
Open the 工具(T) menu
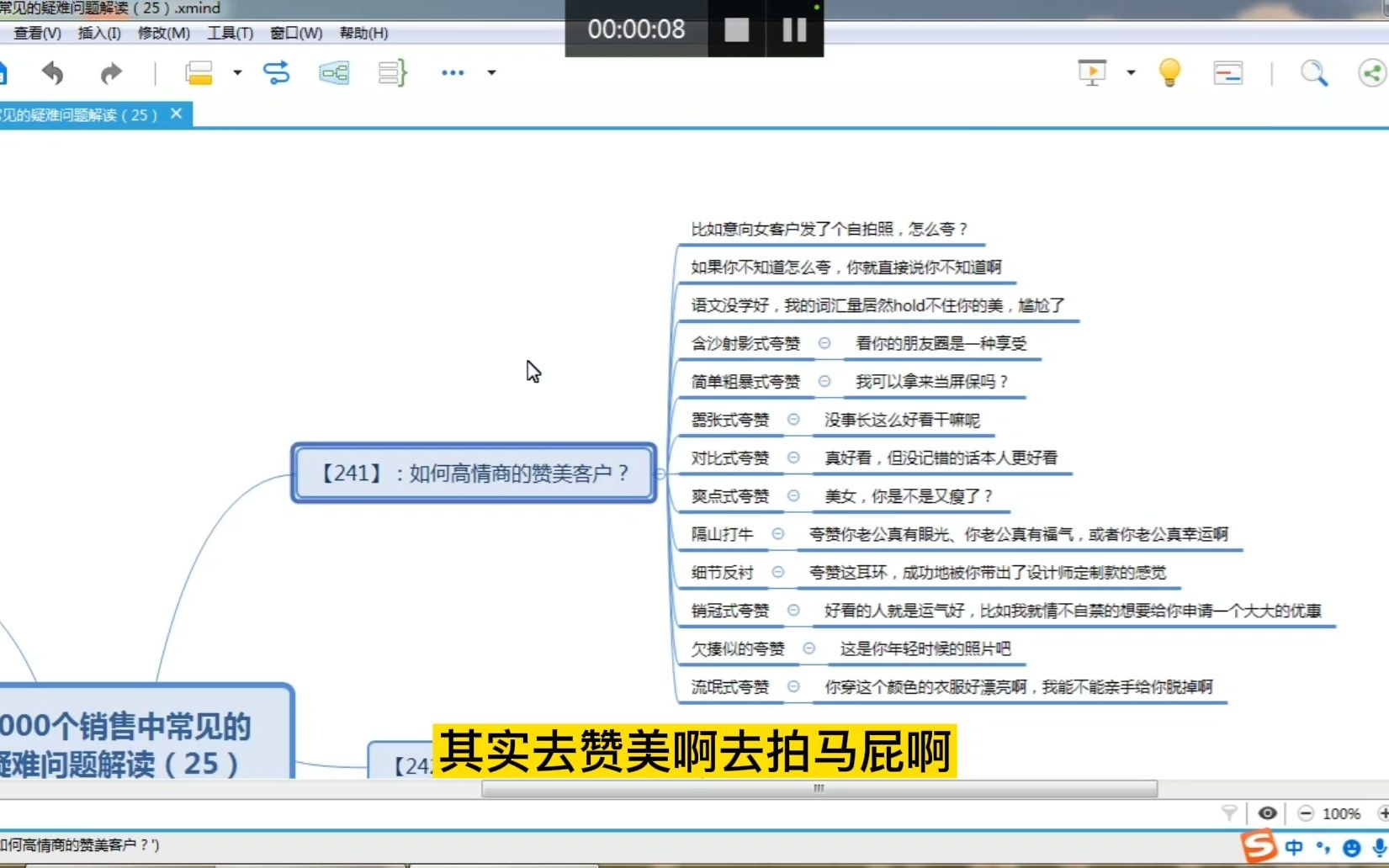pos(230,33)
